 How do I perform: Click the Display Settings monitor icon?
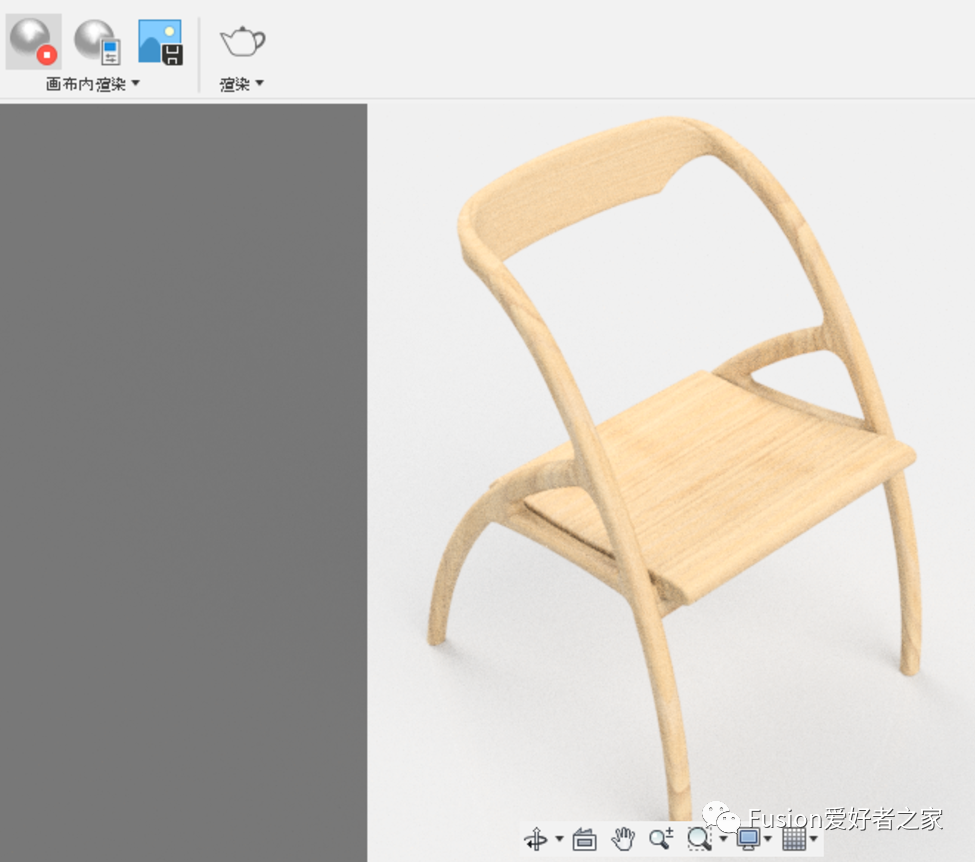point(748,839)
